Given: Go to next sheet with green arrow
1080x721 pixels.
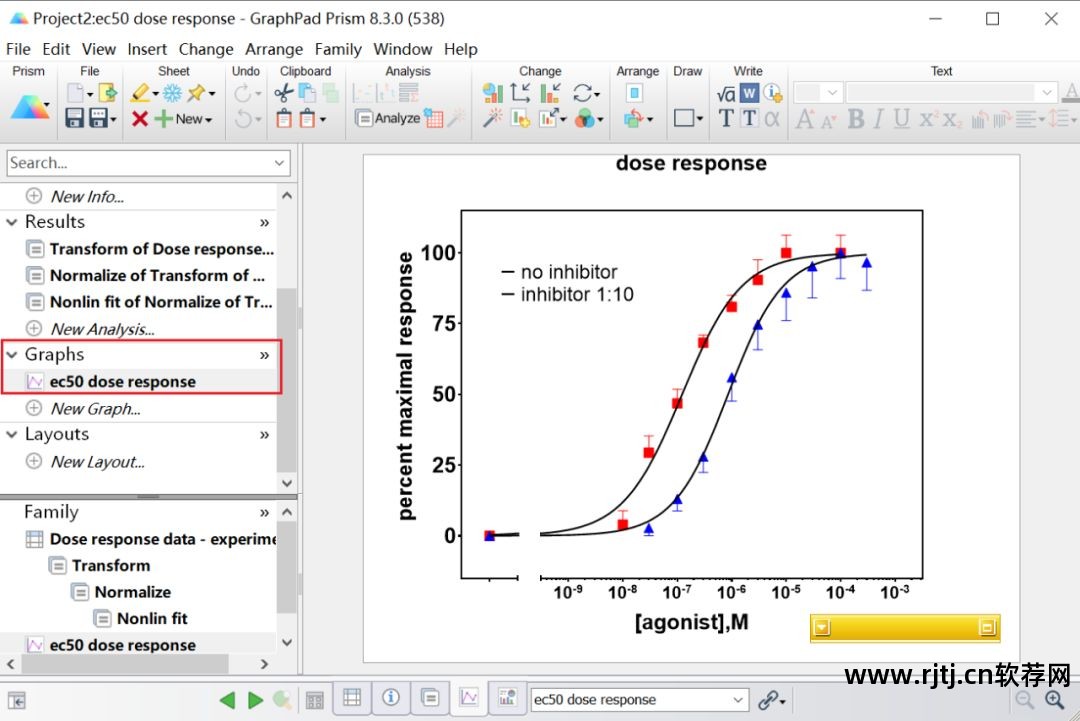Looking at the screenshot, I should [x=255, y=700].
